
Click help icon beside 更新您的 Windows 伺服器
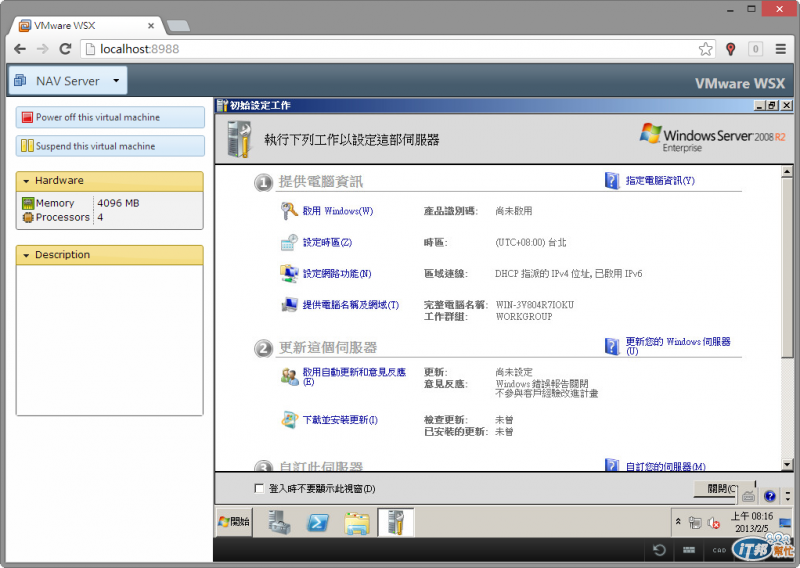click(612, 346)
